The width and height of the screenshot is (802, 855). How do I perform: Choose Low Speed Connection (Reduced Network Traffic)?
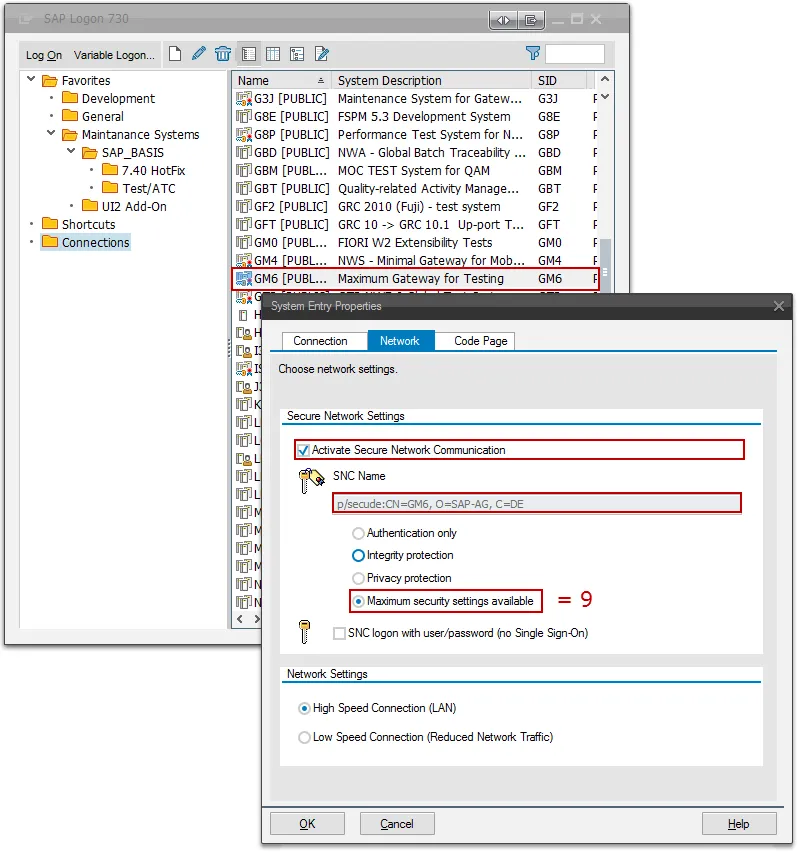click(x=308, y=737)
